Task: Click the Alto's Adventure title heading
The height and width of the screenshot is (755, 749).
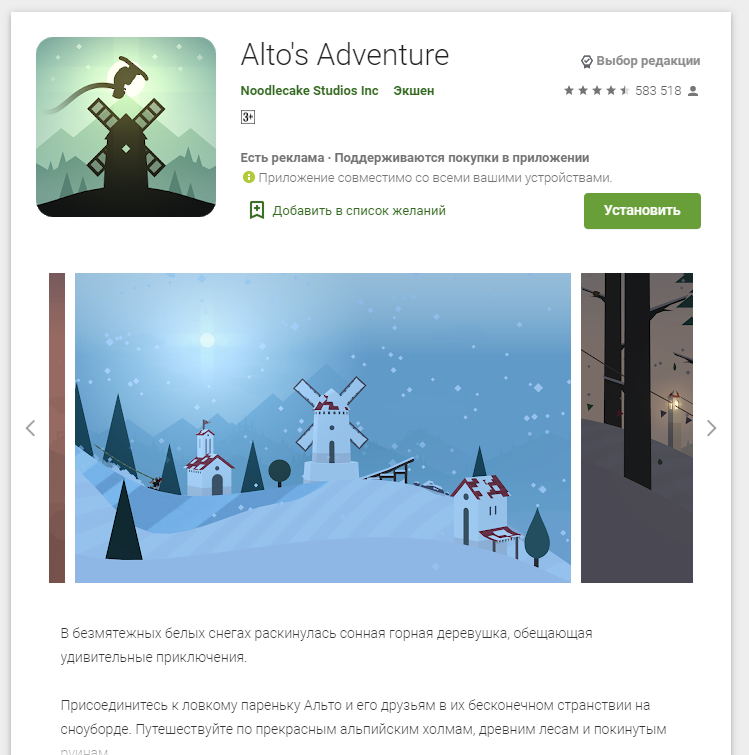Action: [x=345, y=54]
